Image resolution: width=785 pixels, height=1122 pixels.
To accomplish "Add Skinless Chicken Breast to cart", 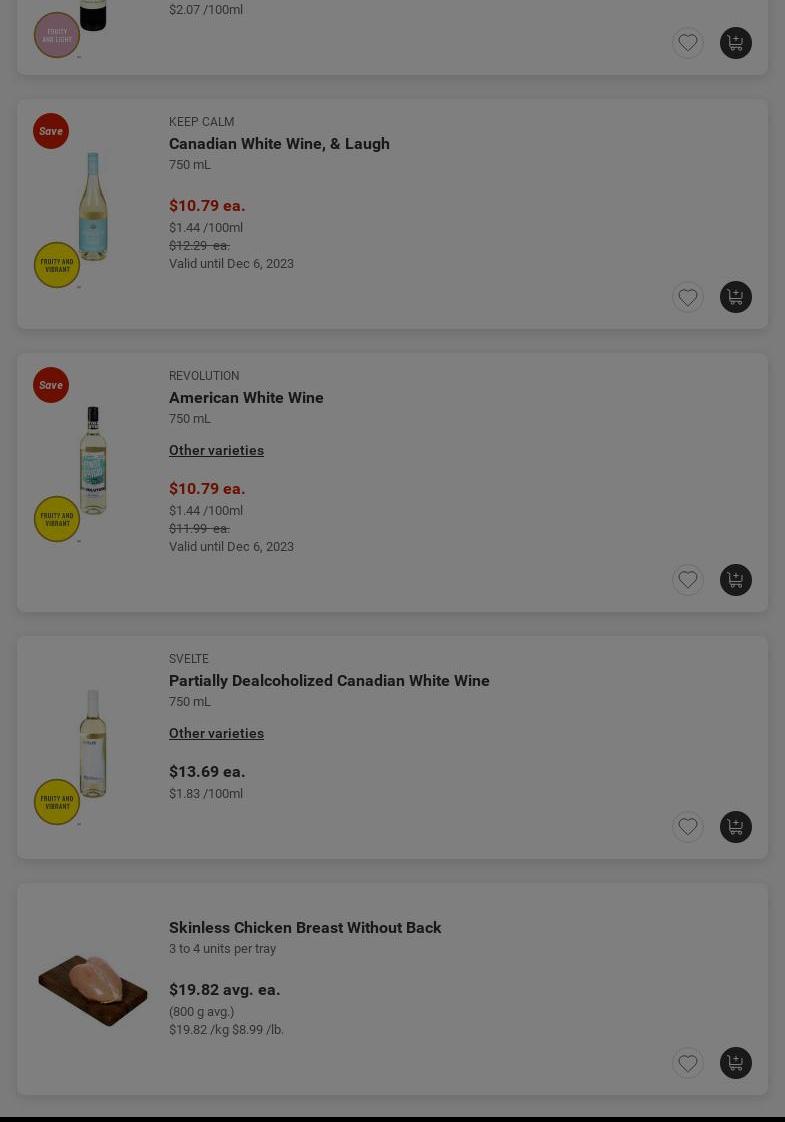I will [x=735, y=1063].
